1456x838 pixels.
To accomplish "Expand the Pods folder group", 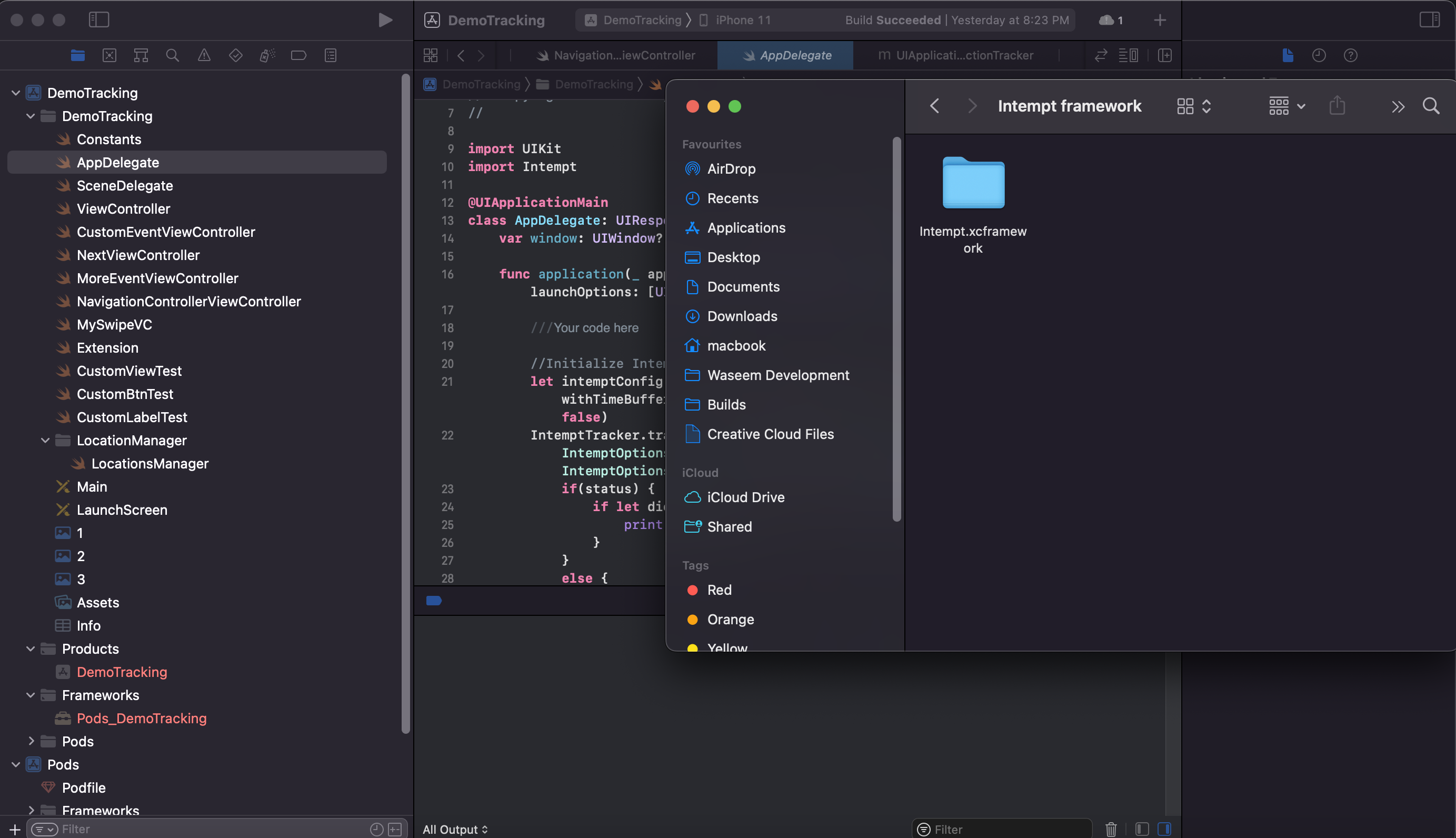I will tap(31, 741).
